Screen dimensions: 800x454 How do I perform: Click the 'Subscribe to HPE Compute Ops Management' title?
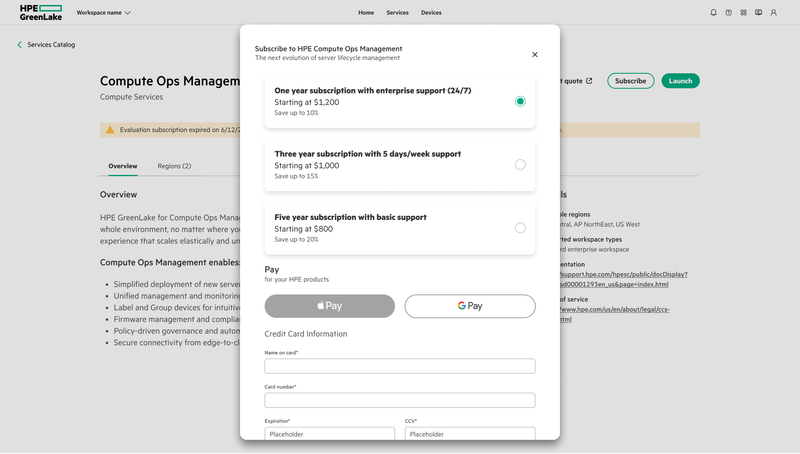tap(329, 48)
